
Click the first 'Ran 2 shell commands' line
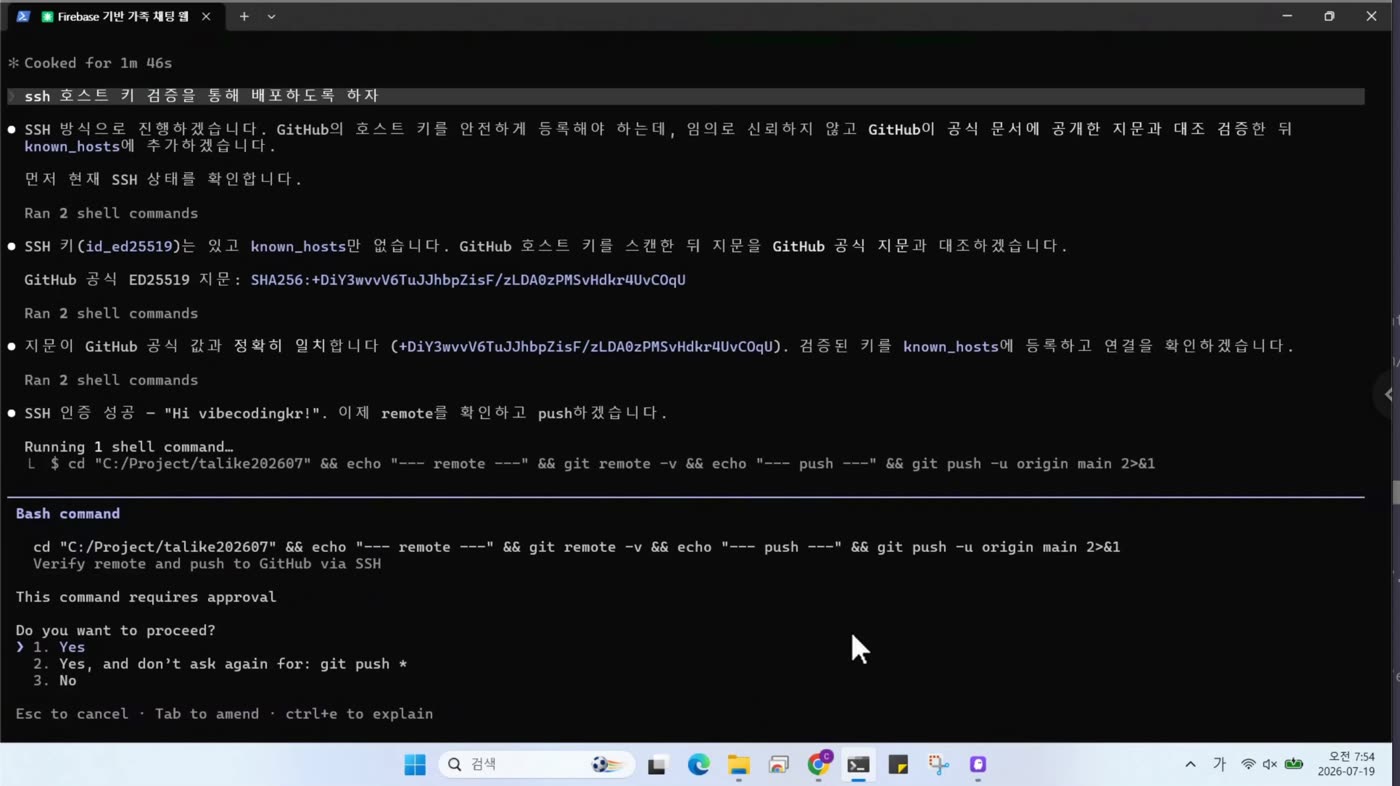(x=111, y=213)
